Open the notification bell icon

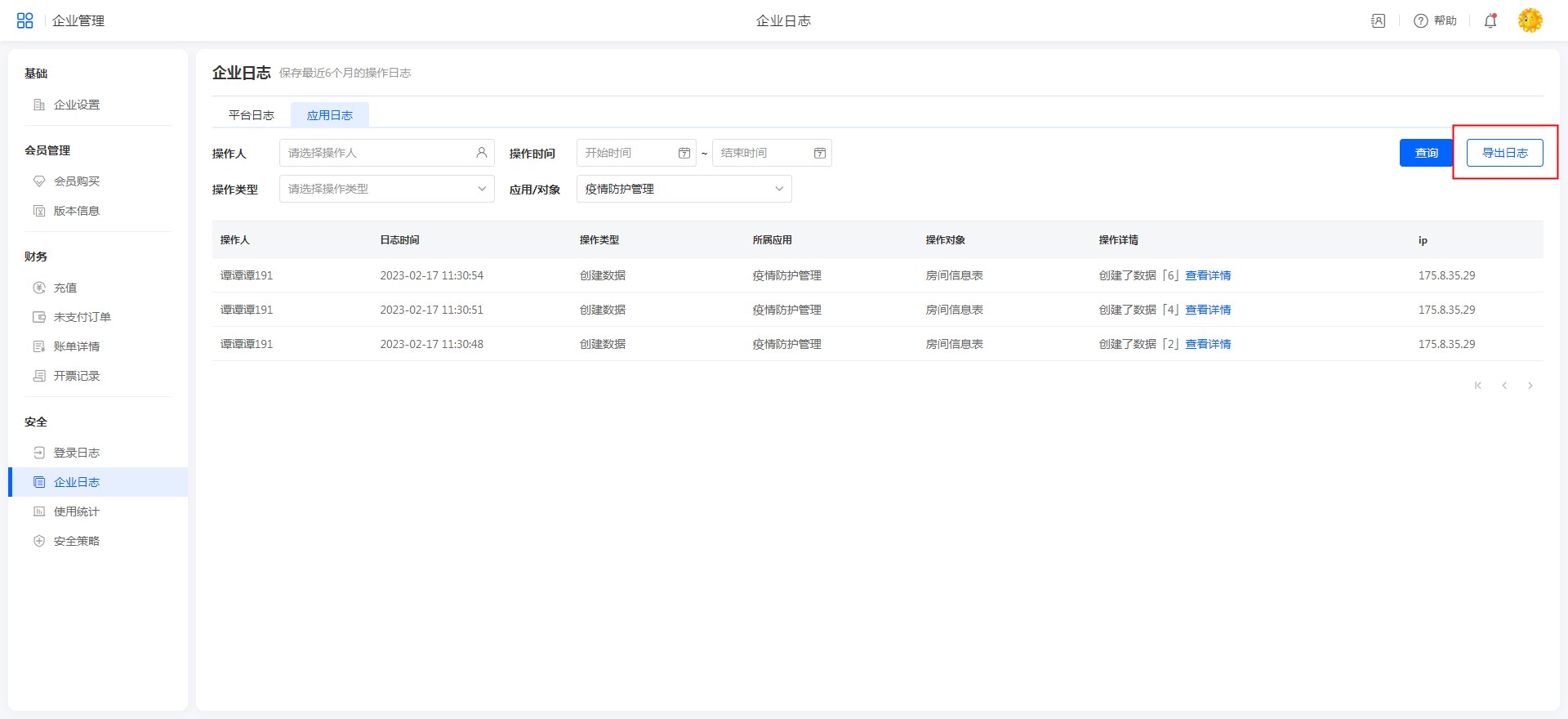[x=1490, y=20]
